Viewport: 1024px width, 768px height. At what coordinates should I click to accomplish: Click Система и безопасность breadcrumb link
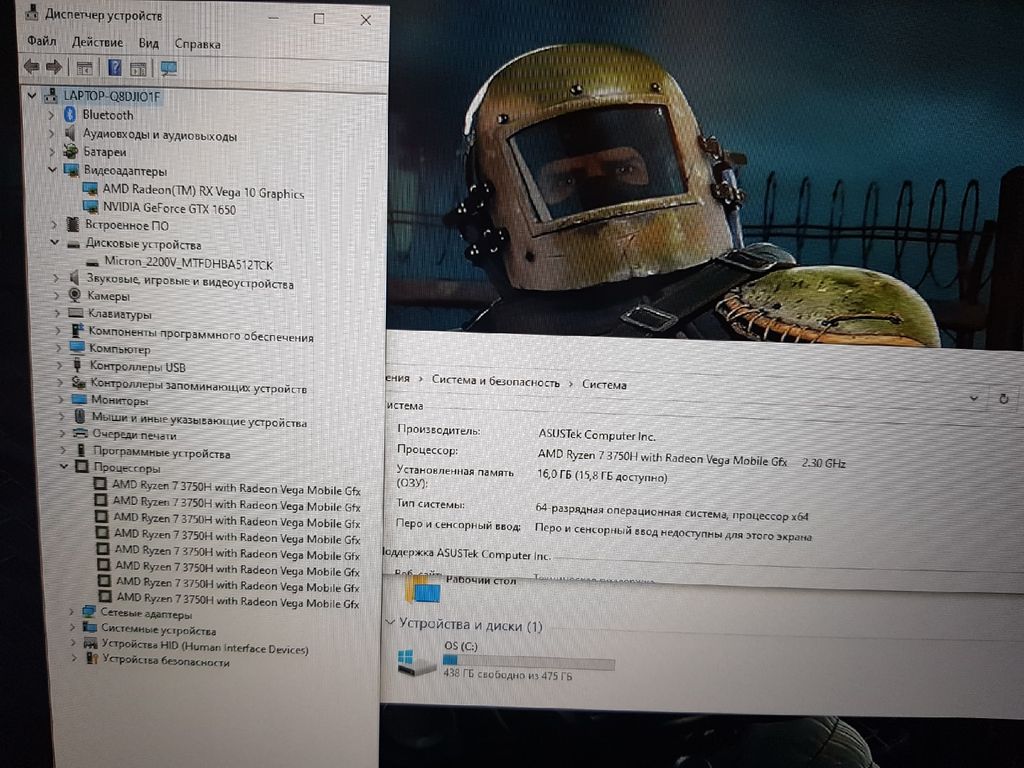(495, 381)
